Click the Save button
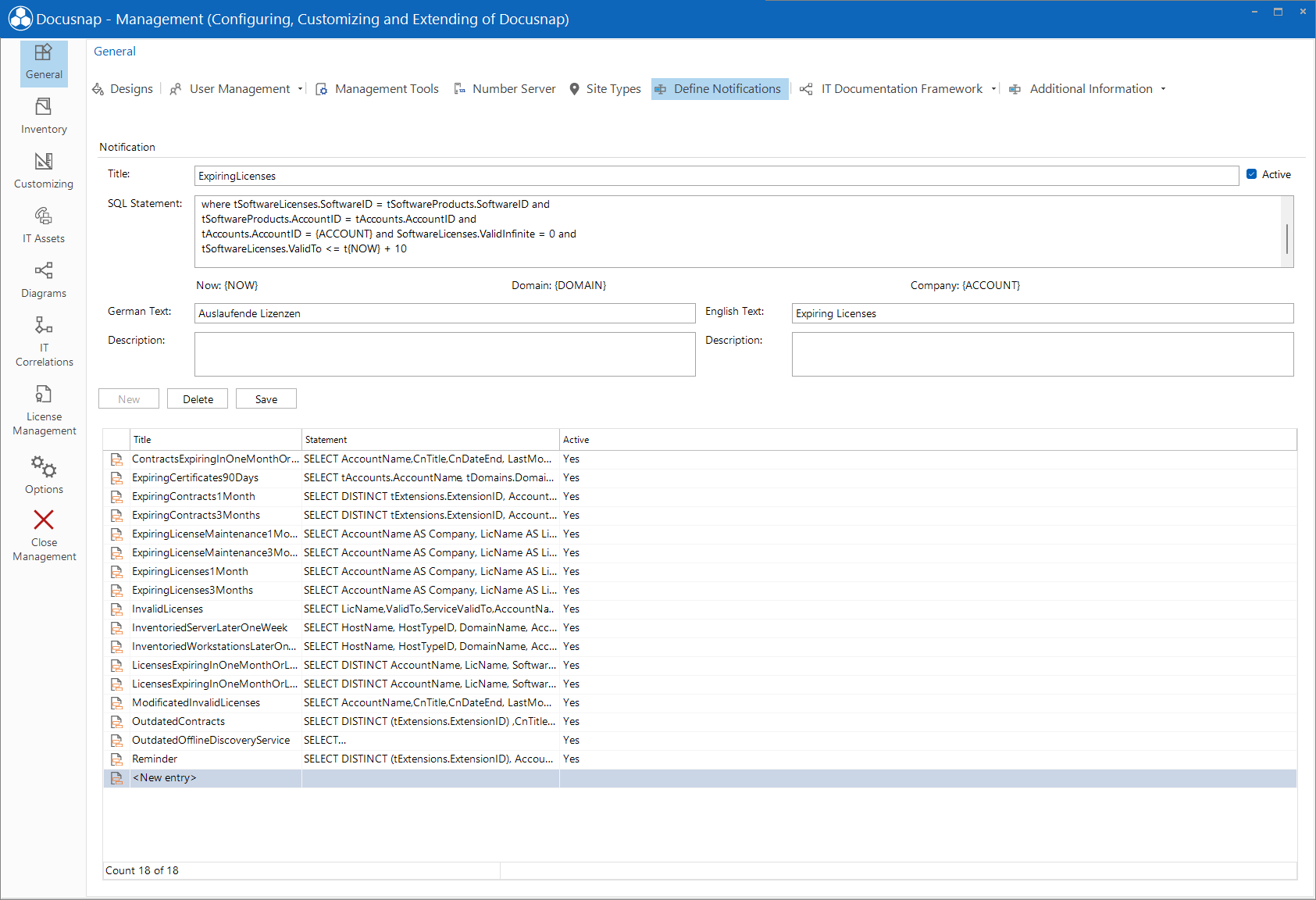Screen dimensions: 1316x900 [x=266, y=398]
